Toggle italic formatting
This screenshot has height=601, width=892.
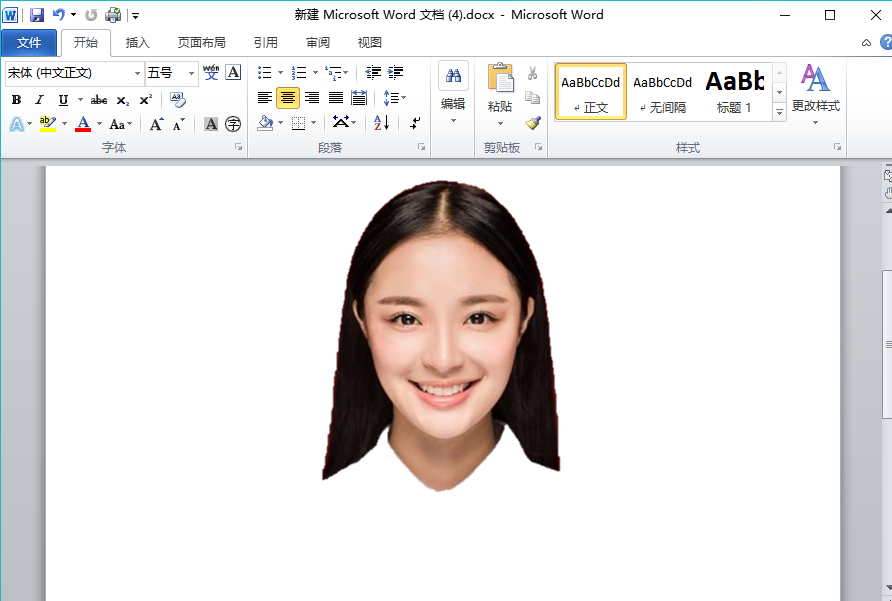pos(39,100)
